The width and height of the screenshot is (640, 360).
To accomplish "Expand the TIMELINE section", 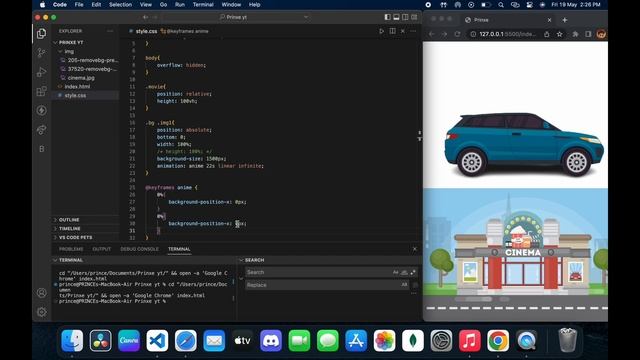I will (69, 229).
